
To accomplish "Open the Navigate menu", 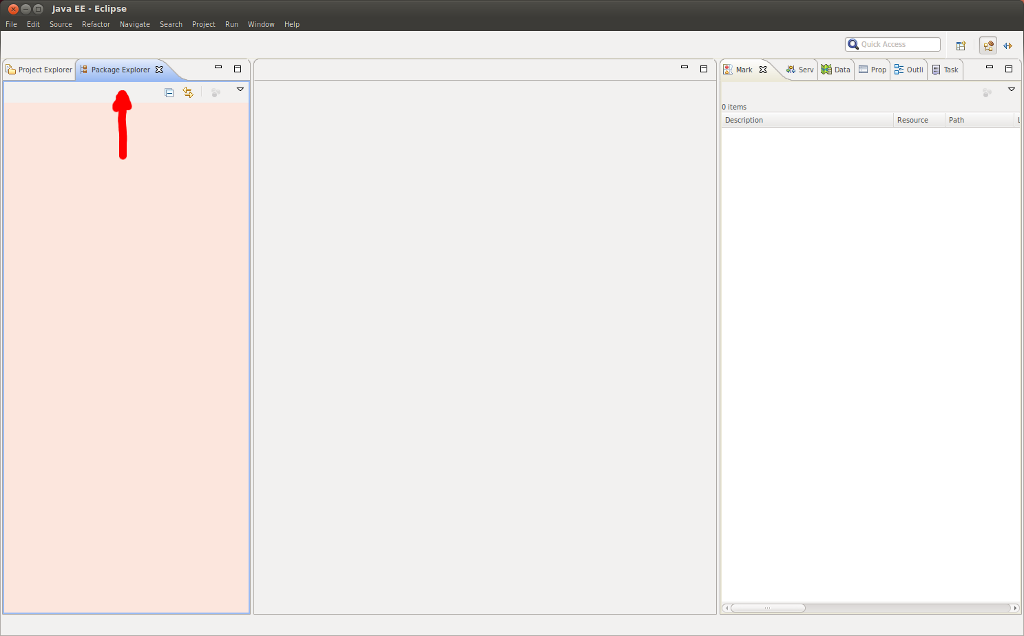I will tap(134, 24).
